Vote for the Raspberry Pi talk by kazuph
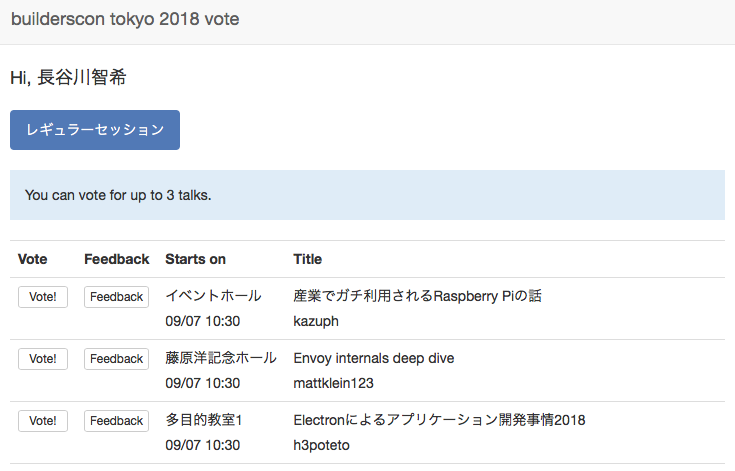735x471 pixels. tap(43, 297)
